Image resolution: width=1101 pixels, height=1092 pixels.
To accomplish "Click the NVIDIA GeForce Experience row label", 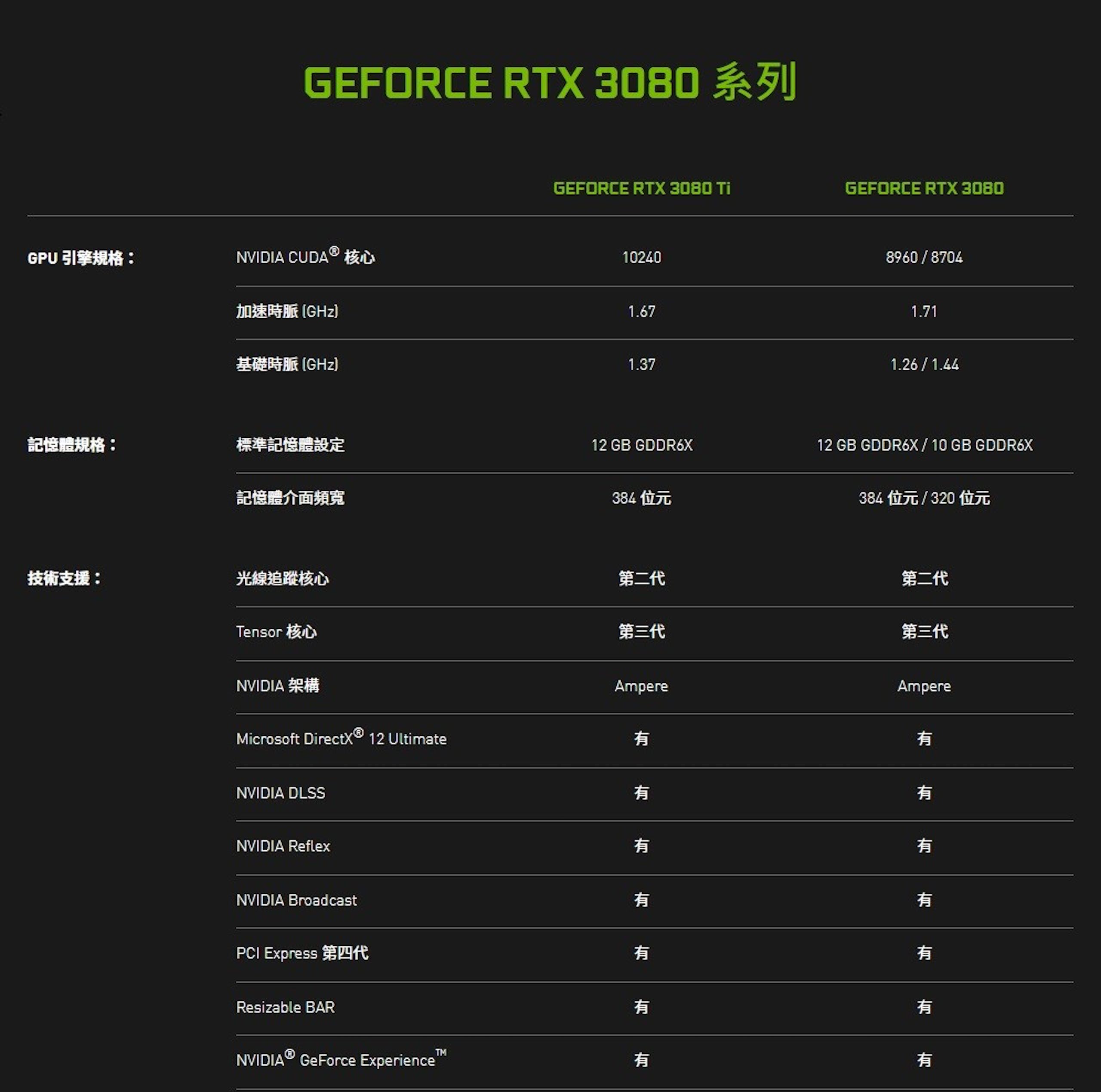I will point(341,1059).
